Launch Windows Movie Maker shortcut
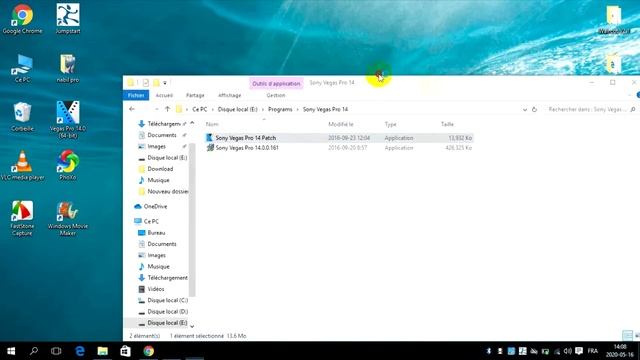The image size is (640, 360). click(68, 218)
